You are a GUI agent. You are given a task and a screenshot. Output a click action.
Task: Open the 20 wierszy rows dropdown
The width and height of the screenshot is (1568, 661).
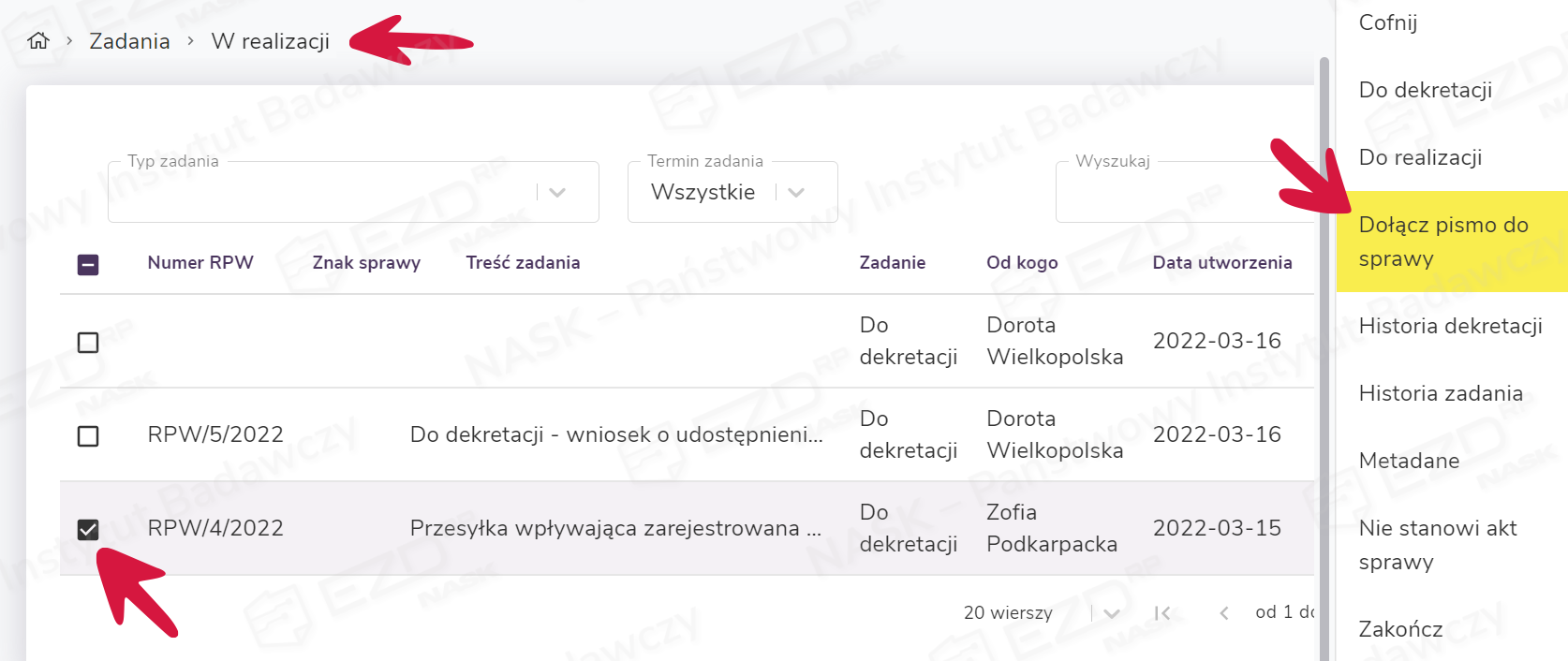point(1111,613)
